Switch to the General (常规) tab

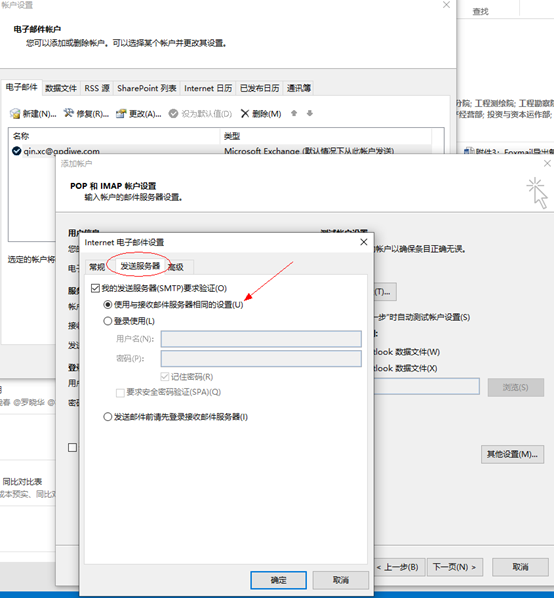click(97, 267)
